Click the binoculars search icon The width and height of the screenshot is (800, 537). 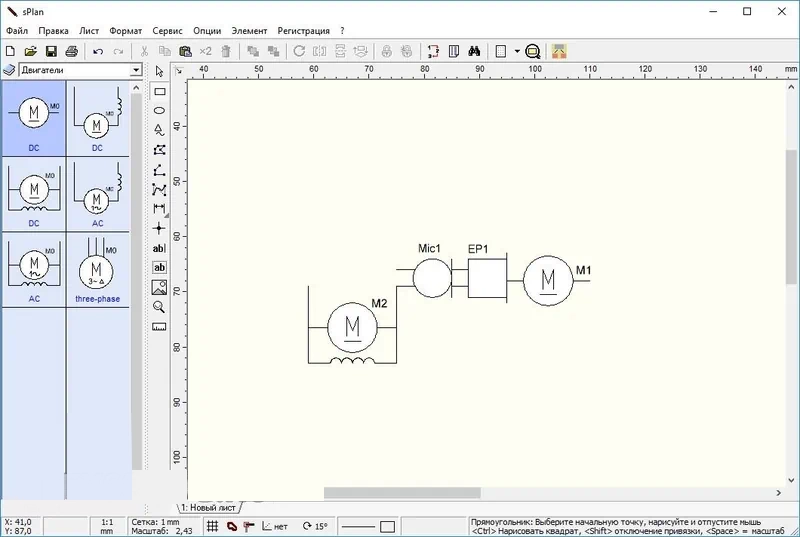coord(475,50)
